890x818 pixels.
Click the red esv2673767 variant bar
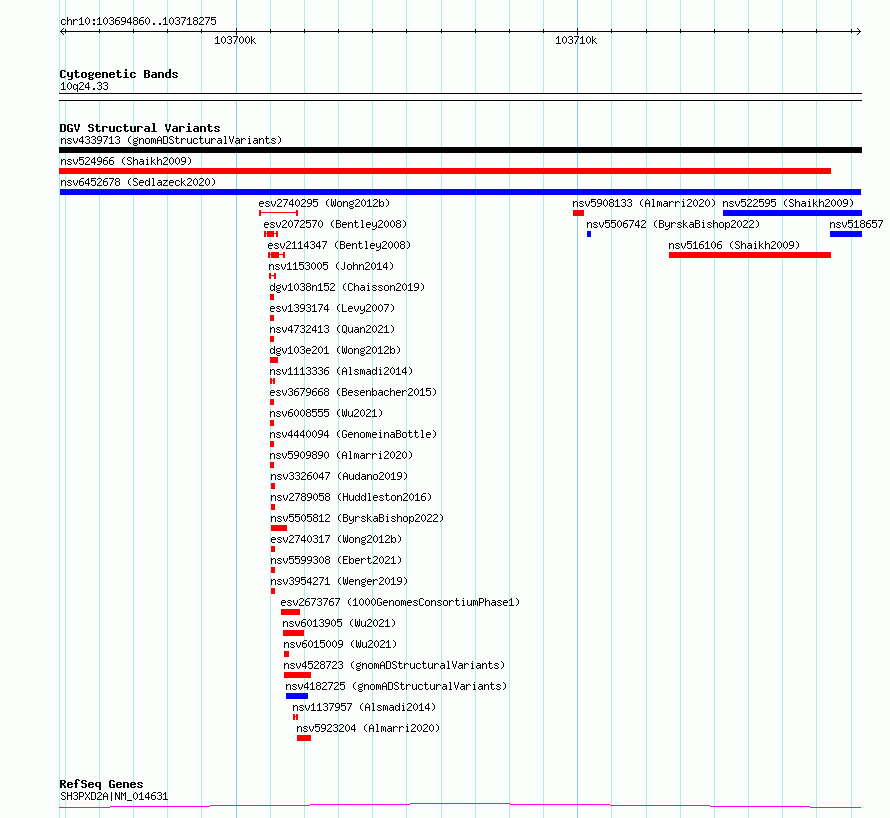pyautogui.click(x=290, y=613)
